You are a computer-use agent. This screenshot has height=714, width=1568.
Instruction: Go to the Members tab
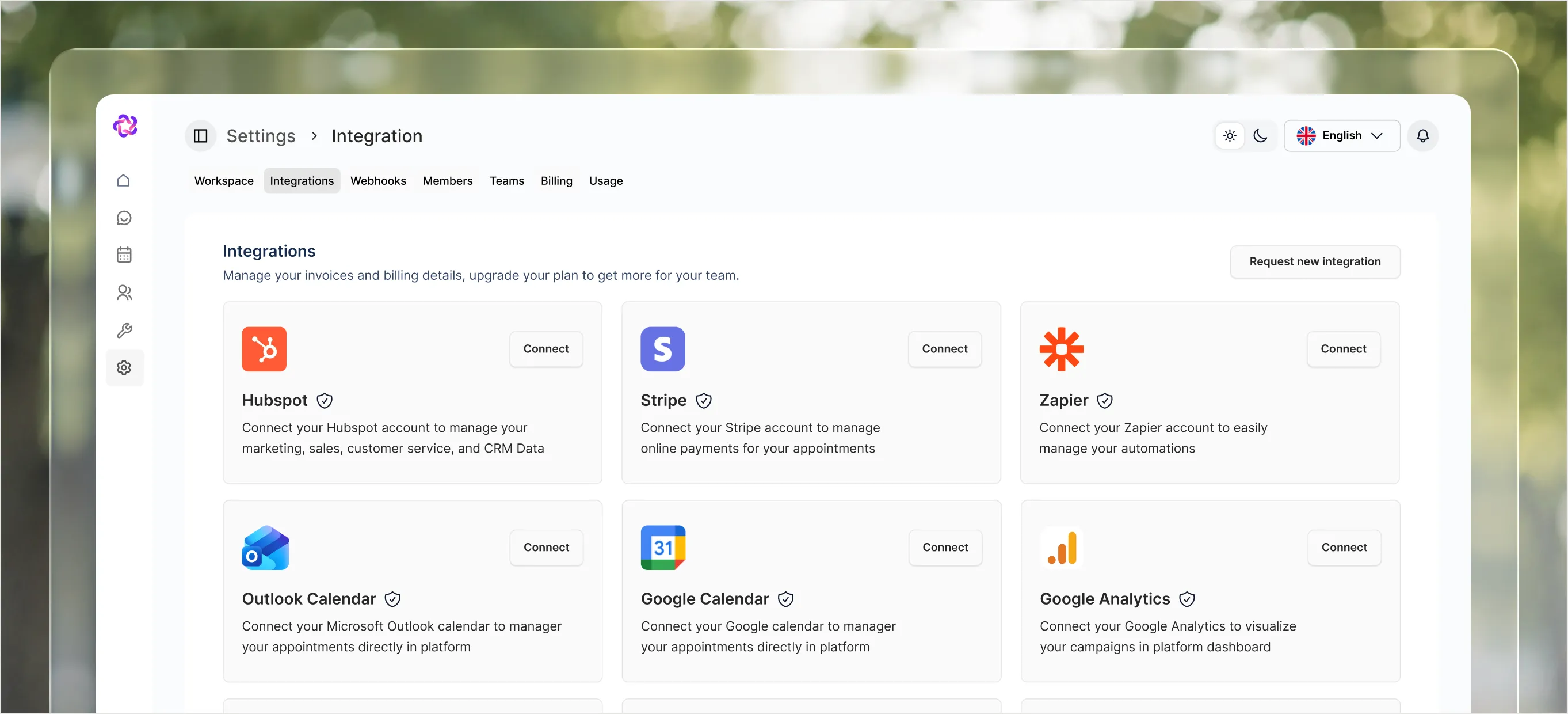pos(448,181)
